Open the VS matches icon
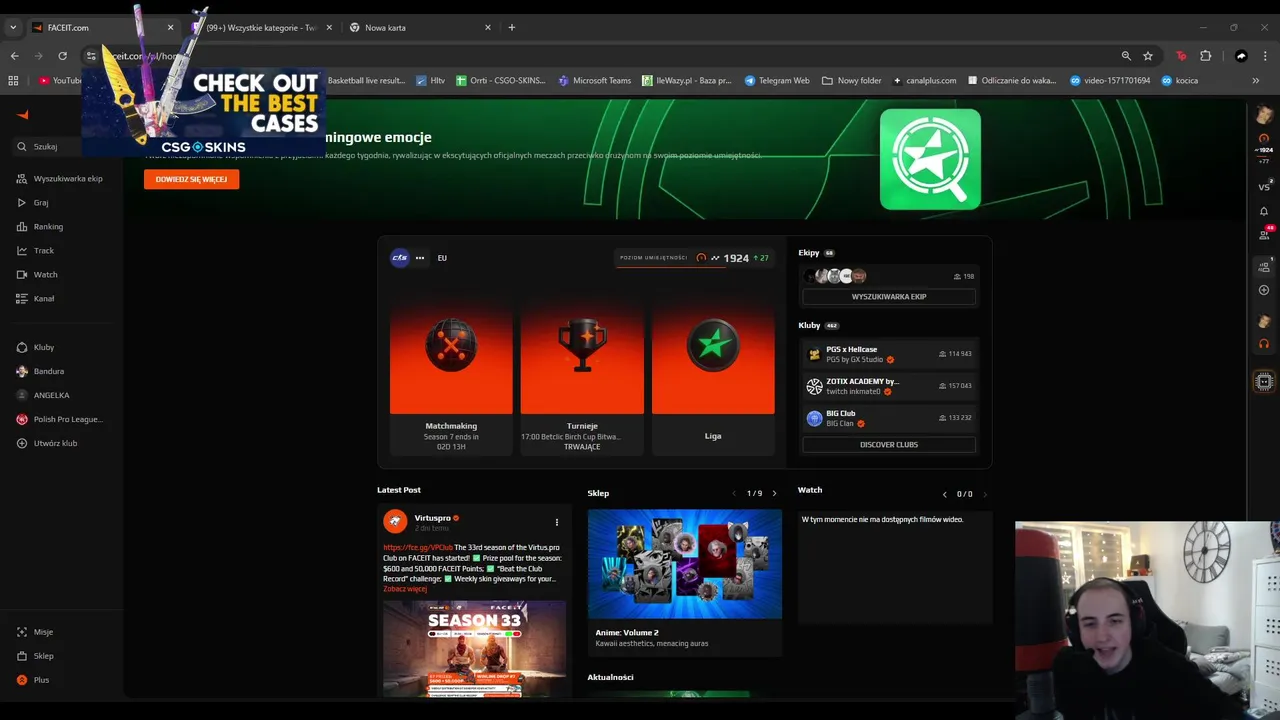 pyautogui.click(x=1264, y=187)
